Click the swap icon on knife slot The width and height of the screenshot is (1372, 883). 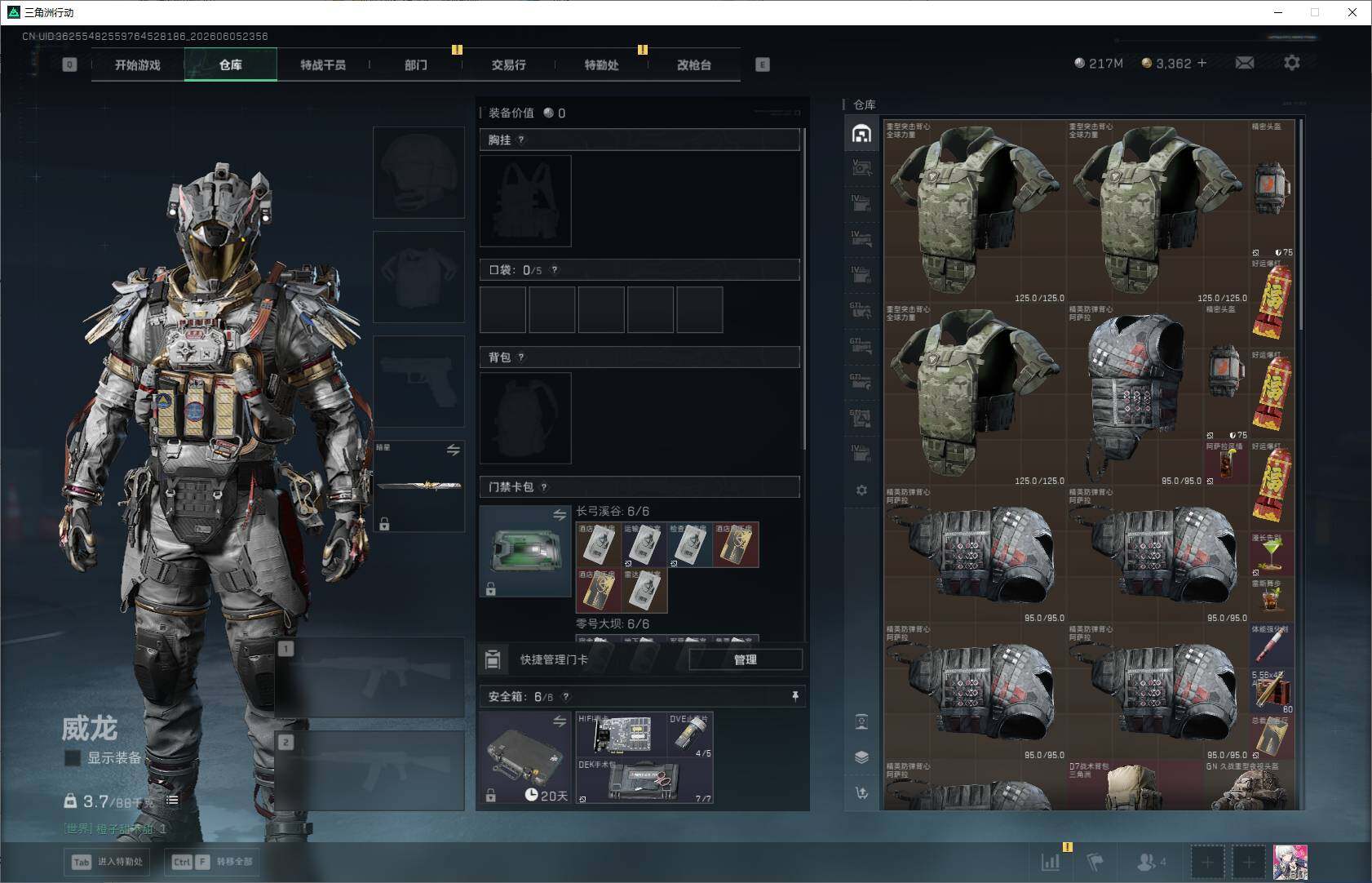coord(454,450)
